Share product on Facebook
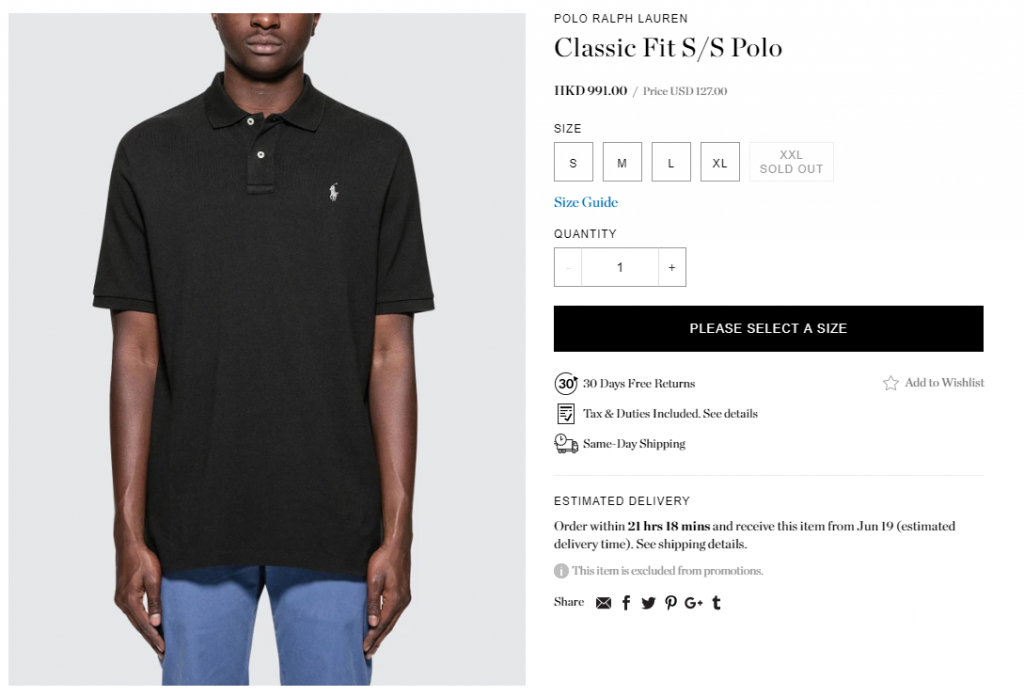This screenshot has height=696, width=1024. pos(626,603)
